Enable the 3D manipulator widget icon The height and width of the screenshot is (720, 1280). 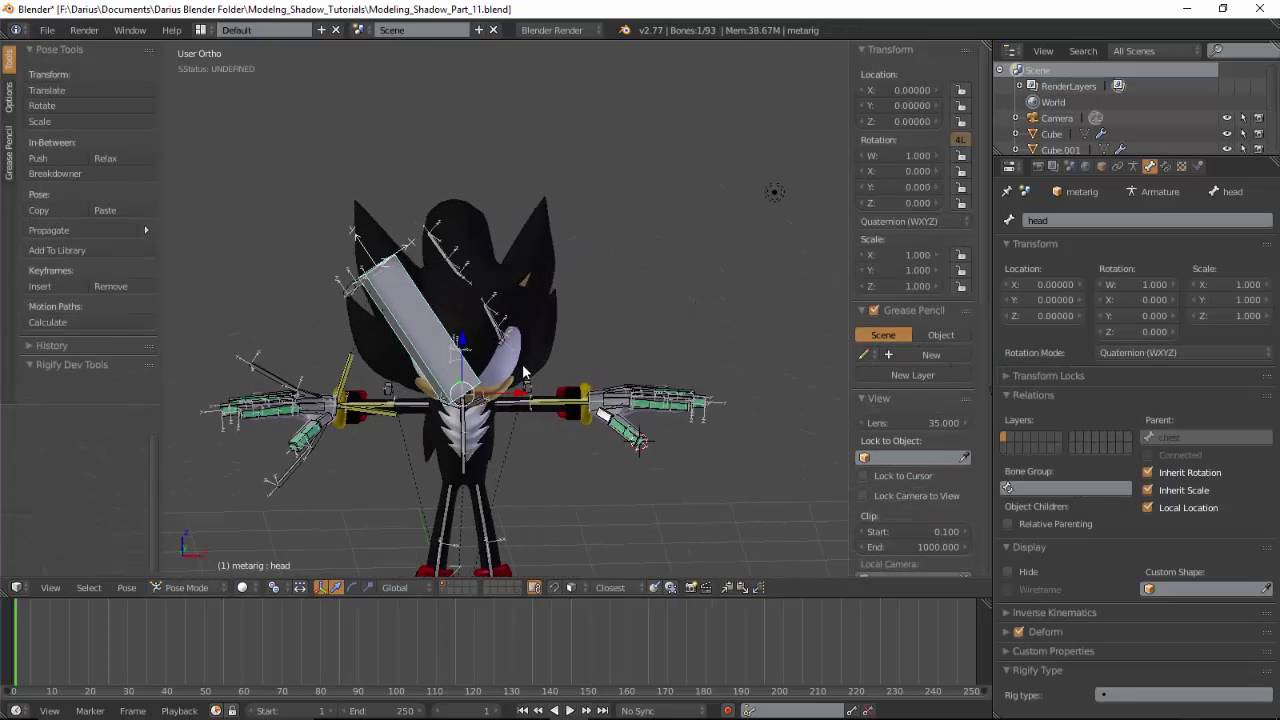point(321,588)
